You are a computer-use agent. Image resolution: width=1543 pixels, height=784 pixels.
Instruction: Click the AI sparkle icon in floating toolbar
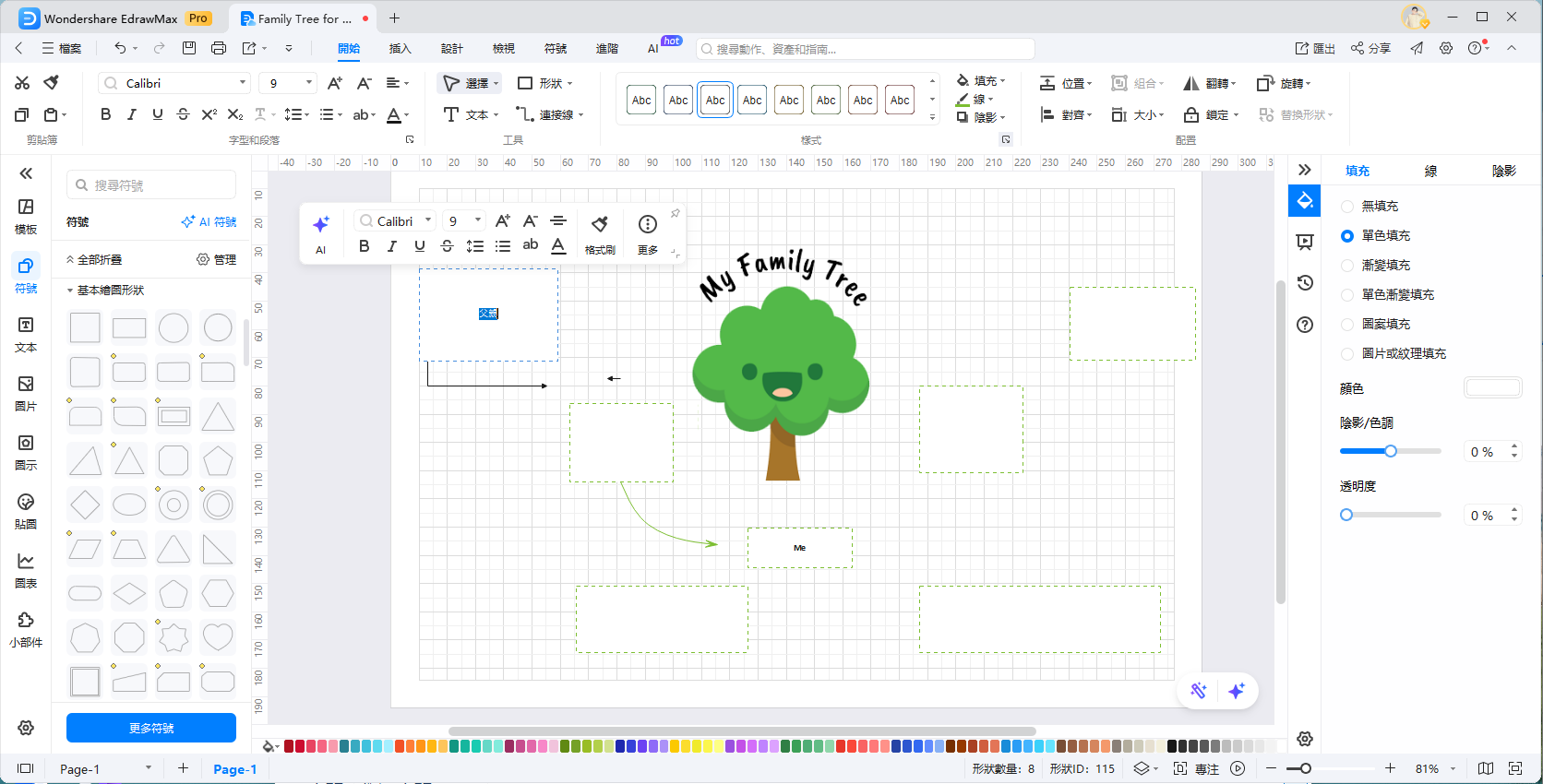(320, 225)
